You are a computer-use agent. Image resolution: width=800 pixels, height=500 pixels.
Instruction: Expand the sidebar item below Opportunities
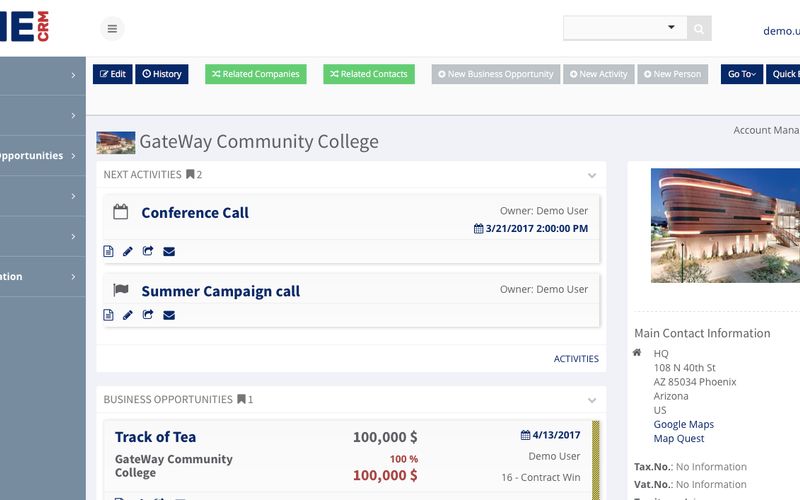[73, 196]
